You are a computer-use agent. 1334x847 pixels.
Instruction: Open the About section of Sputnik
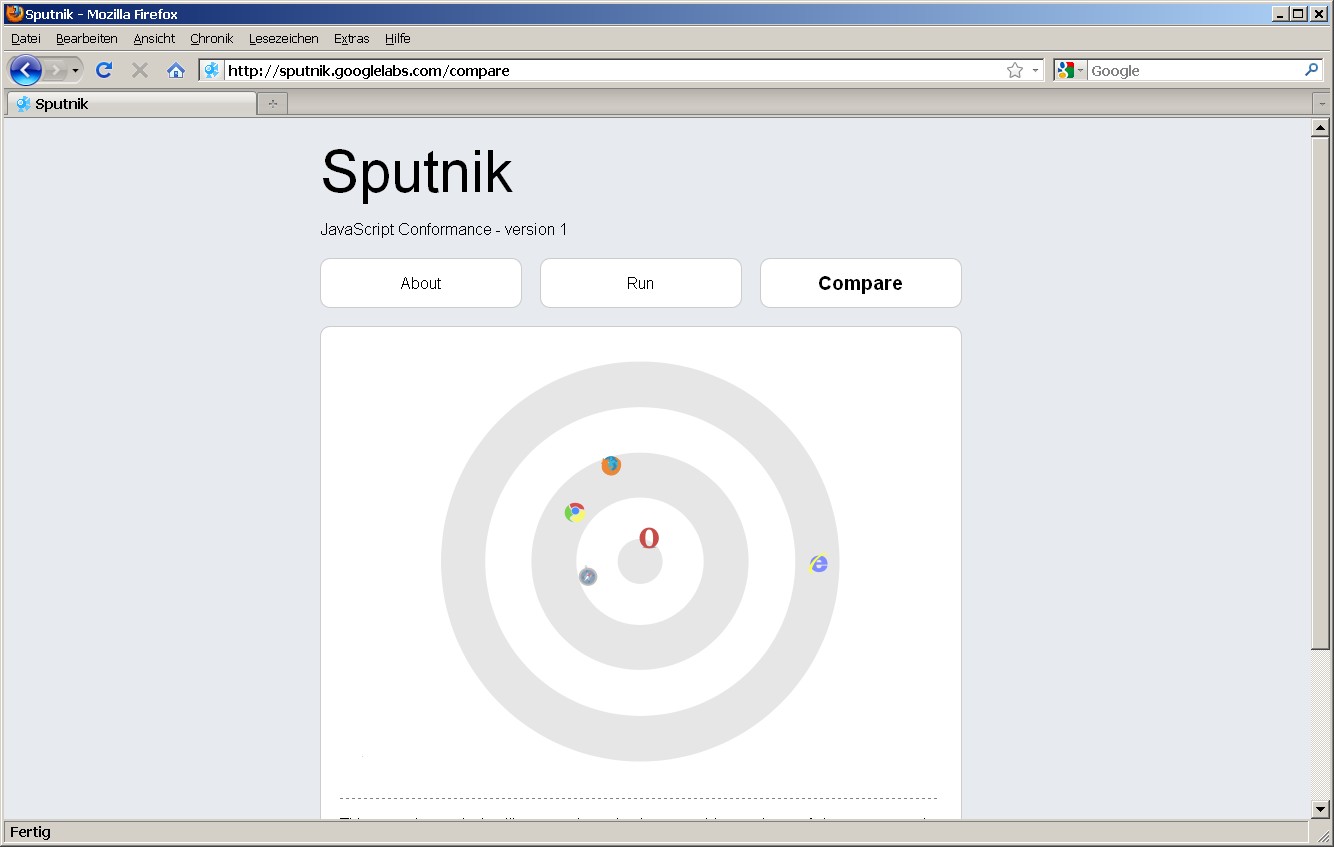tap(420, 283)
